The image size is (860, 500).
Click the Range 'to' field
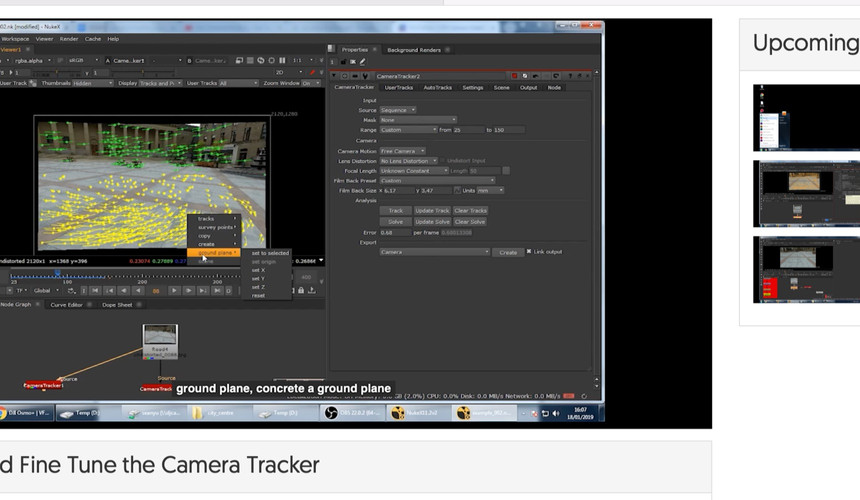[x=508, y=130]
